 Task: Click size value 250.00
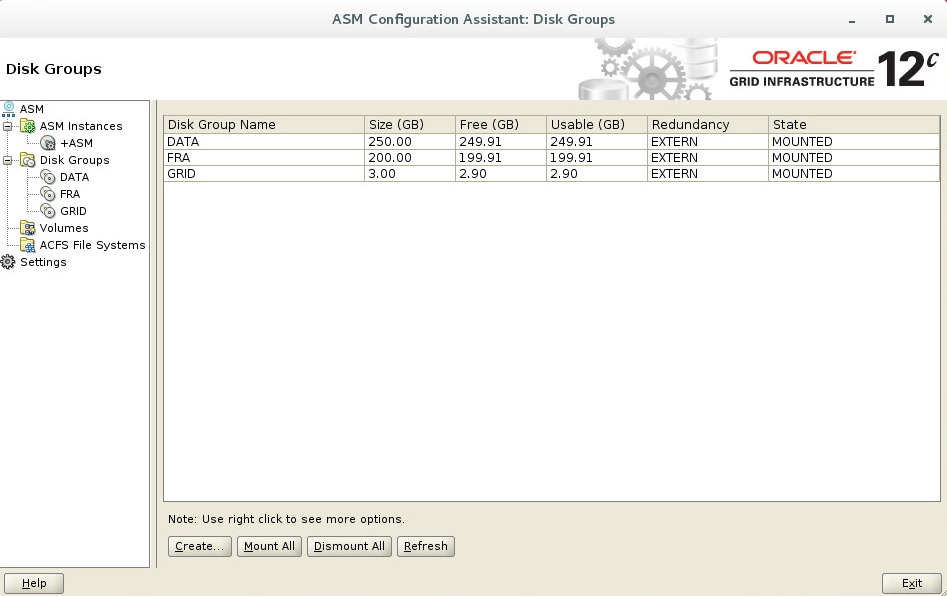[x=390, y=142]
